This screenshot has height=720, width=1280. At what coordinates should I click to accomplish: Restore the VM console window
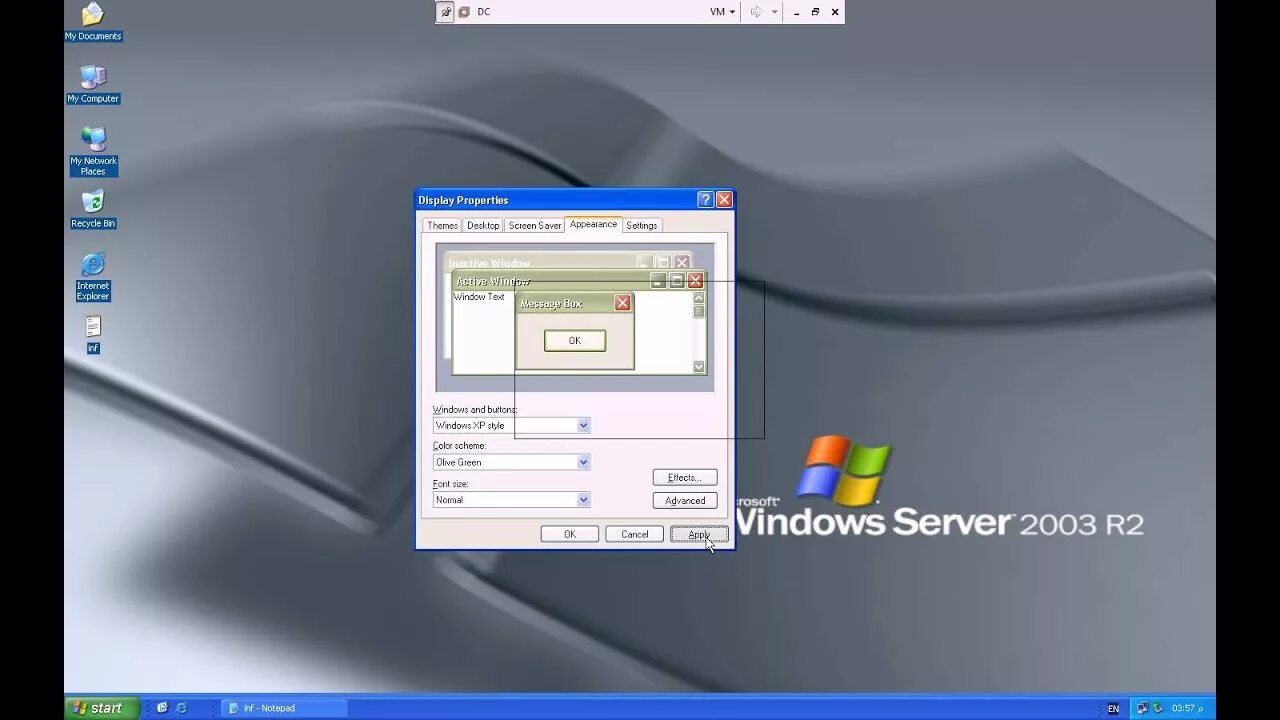click(815, 12)
